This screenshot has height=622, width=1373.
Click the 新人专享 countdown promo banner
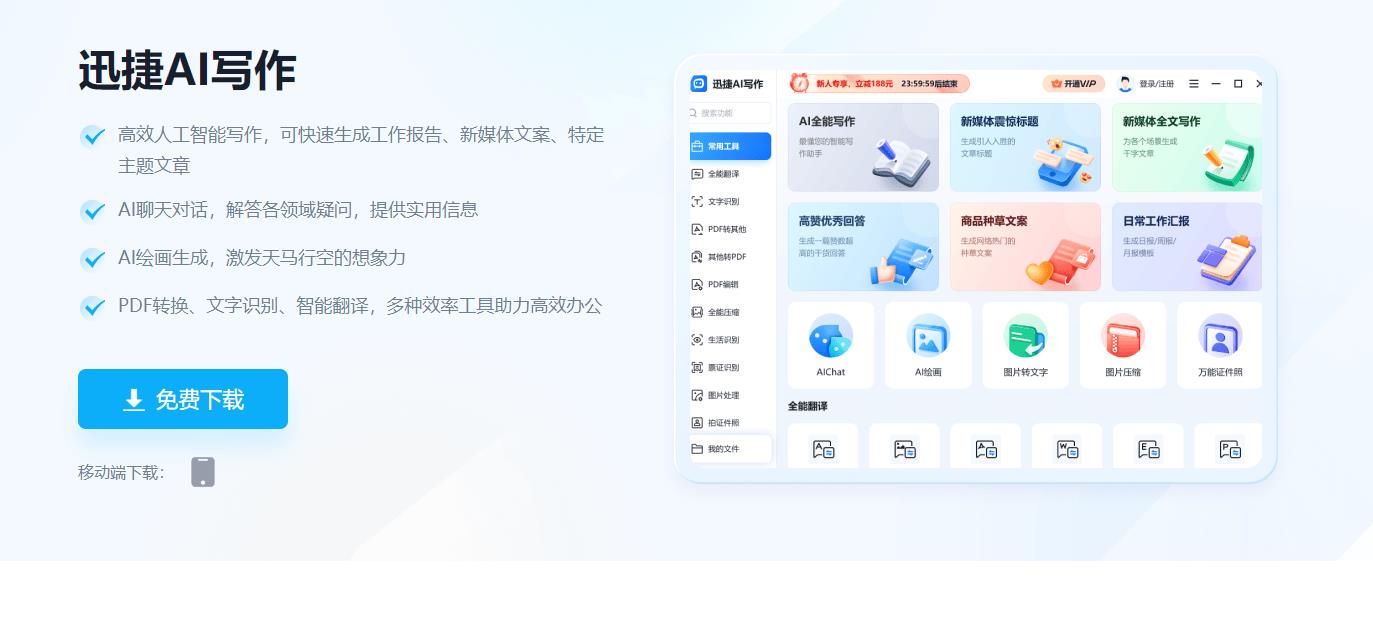click(x=879, y=84)
